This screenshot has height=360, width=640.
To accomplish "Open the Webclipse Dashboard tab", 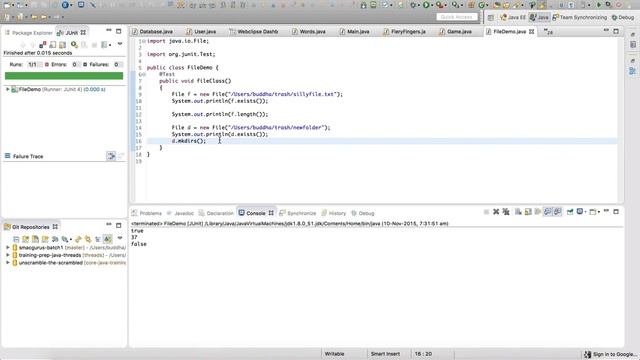I will [254, 31].
